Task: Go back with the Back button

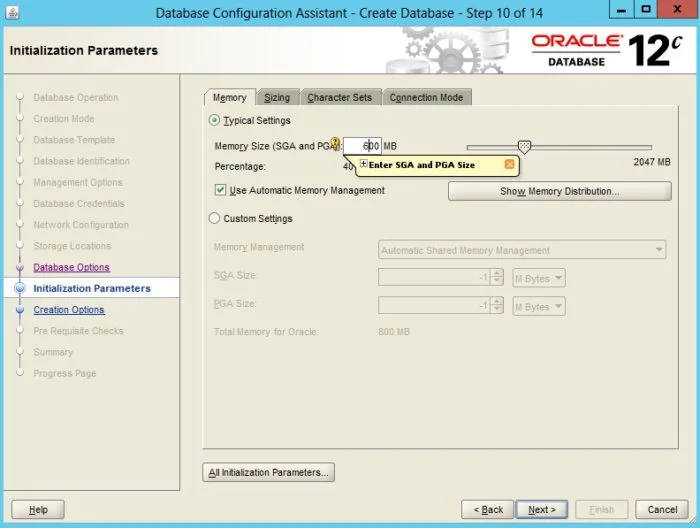Action: (x=488, y=509)
